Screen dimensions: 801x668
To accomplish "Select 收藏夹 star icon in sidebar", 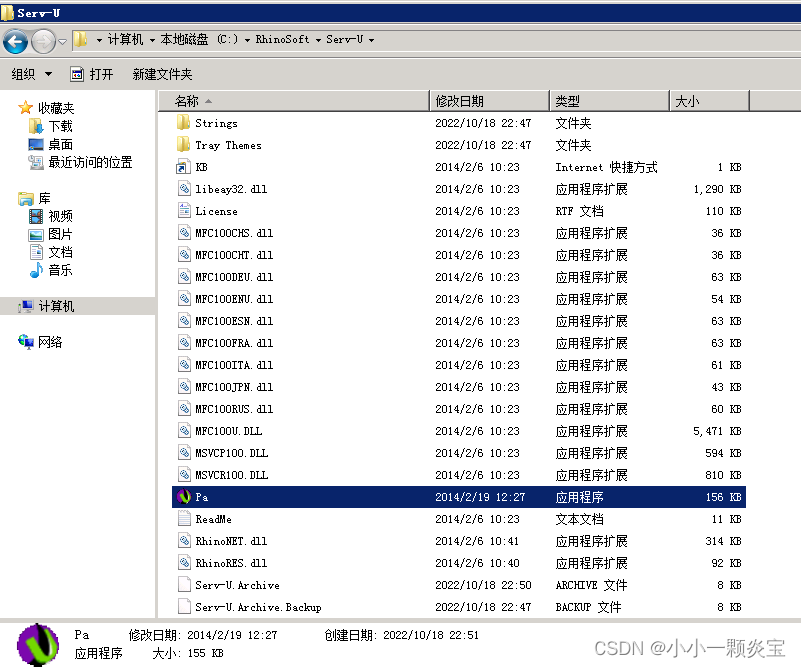I will pos(25,108).
